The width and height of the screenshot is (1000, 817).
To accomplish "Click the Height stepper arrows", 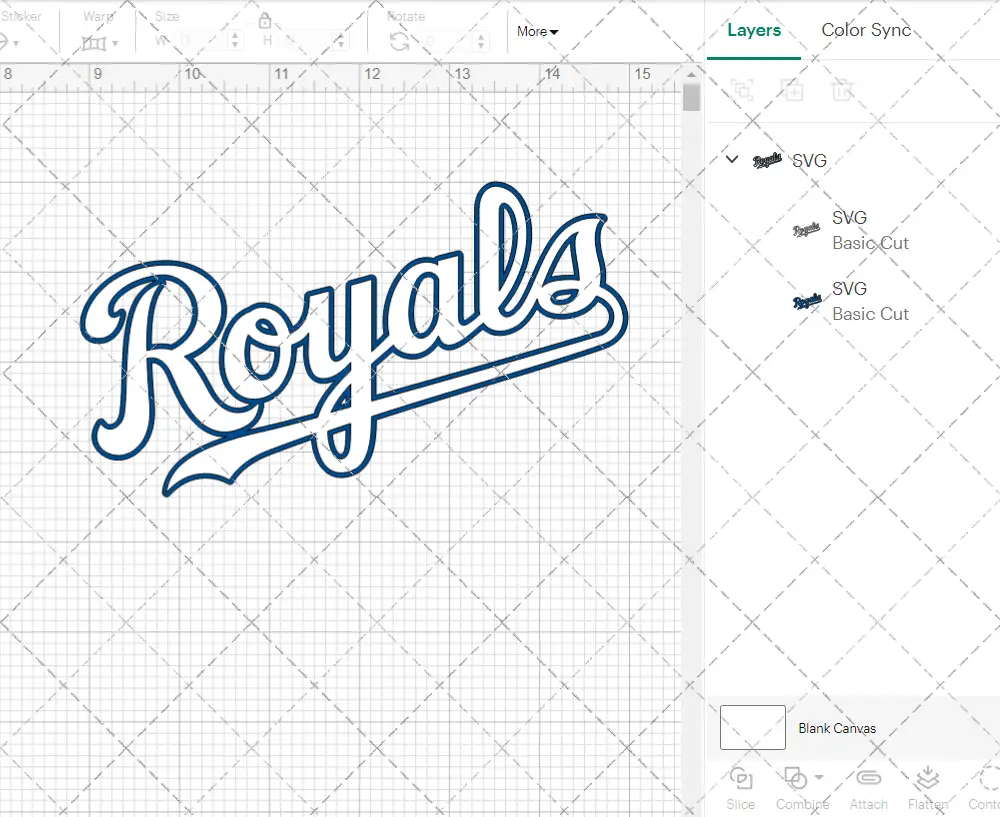I will tap(341, 41).
